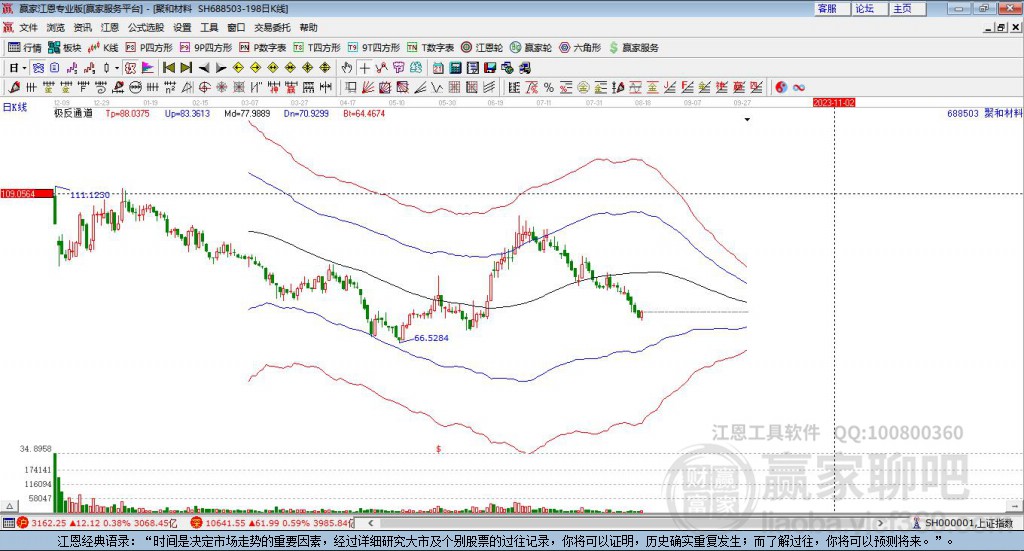The height and width of the screenshot is (551, 1024).
Task: Open the P数字表 number table
Action: [x=263, y=48]
